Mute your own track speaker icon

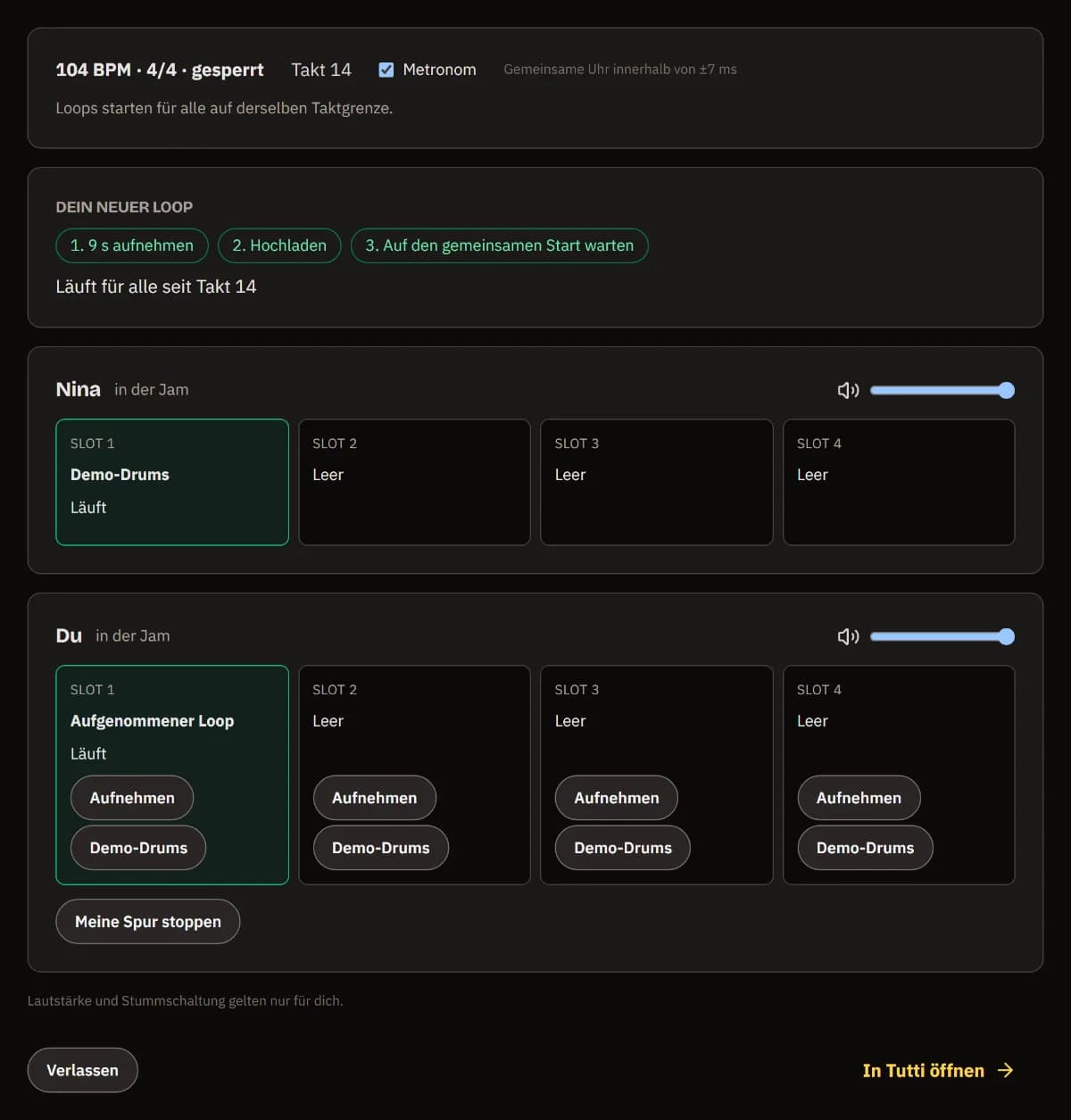[x=848, y=636]
